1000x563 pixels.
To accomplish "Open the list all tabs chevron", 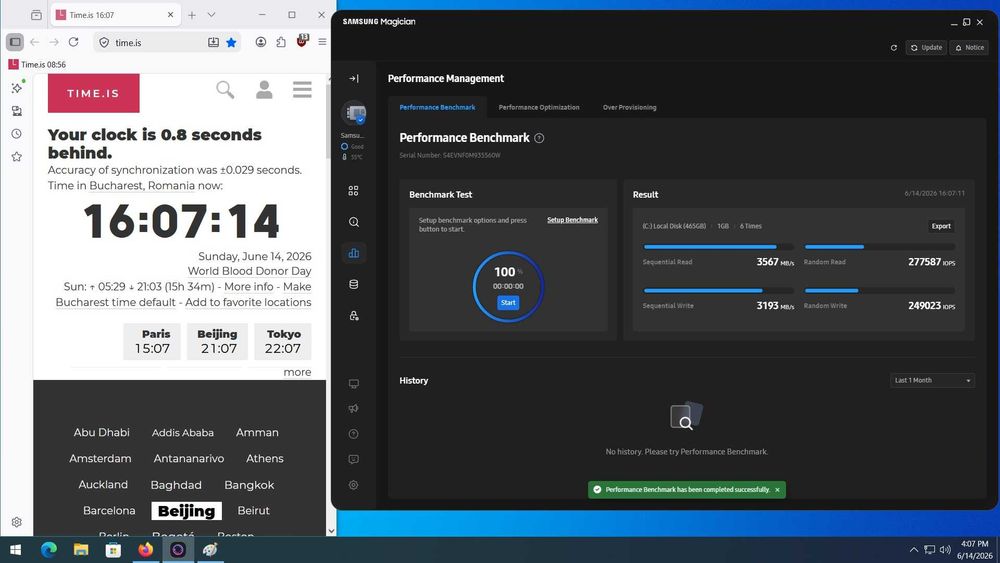I will (211, 15).
